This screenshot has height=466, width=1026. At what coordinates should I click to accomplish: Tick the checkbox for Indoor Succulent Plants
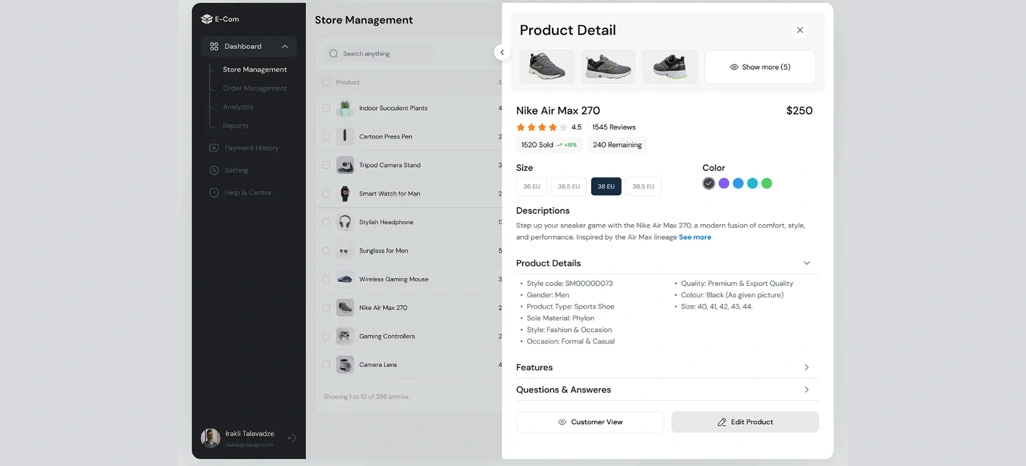pyautogui.click(x=327, y=108)
